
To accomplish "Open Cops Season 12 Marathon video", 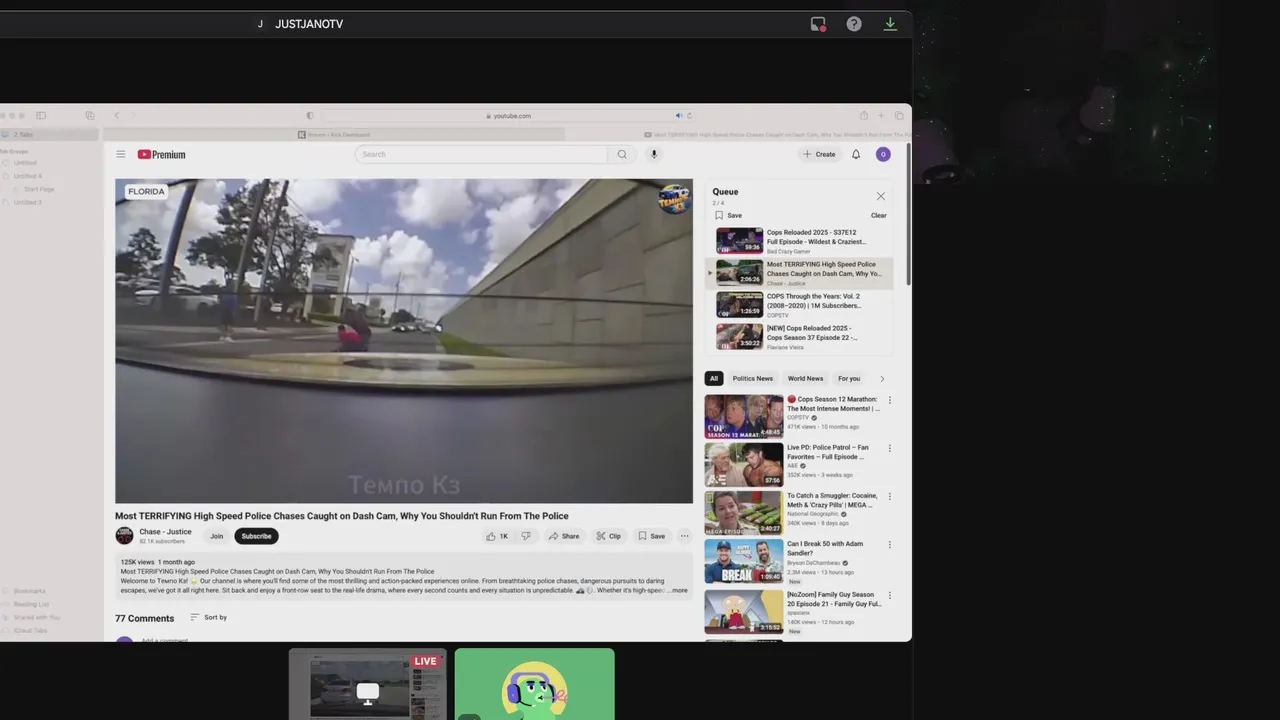I will pyautogui.click(x=792, y=416).
